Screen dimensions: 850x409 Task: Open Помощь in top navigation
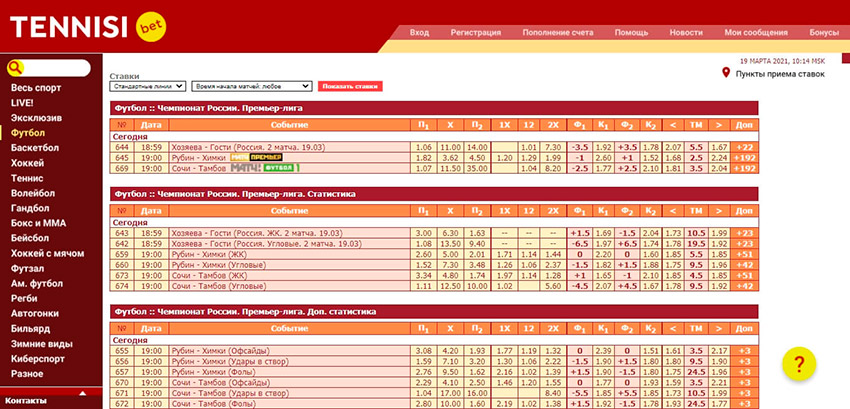tap(631, 33)
